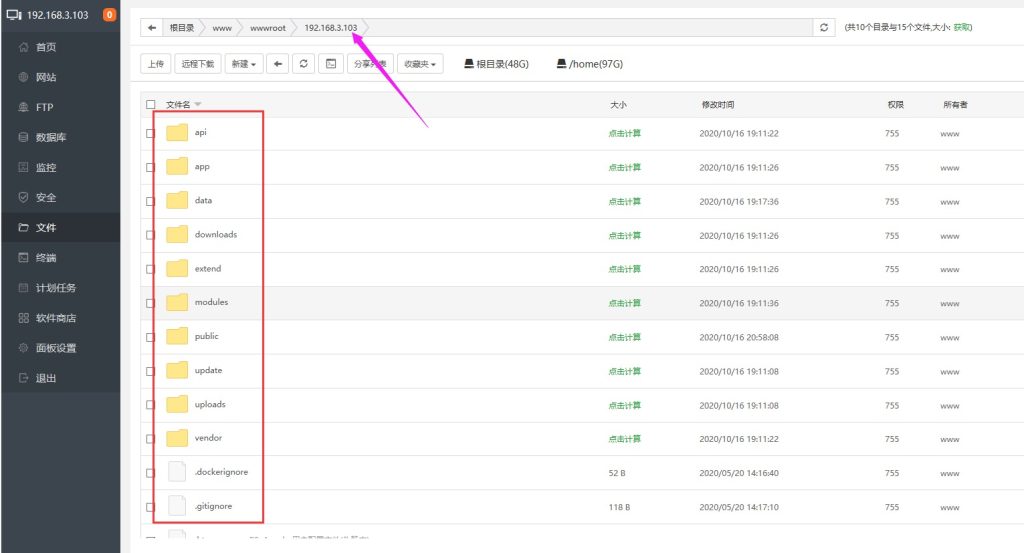1024x553 pixels.
Task: Open the /home(97G) disk shortcut
Action: tap(590, 64)
